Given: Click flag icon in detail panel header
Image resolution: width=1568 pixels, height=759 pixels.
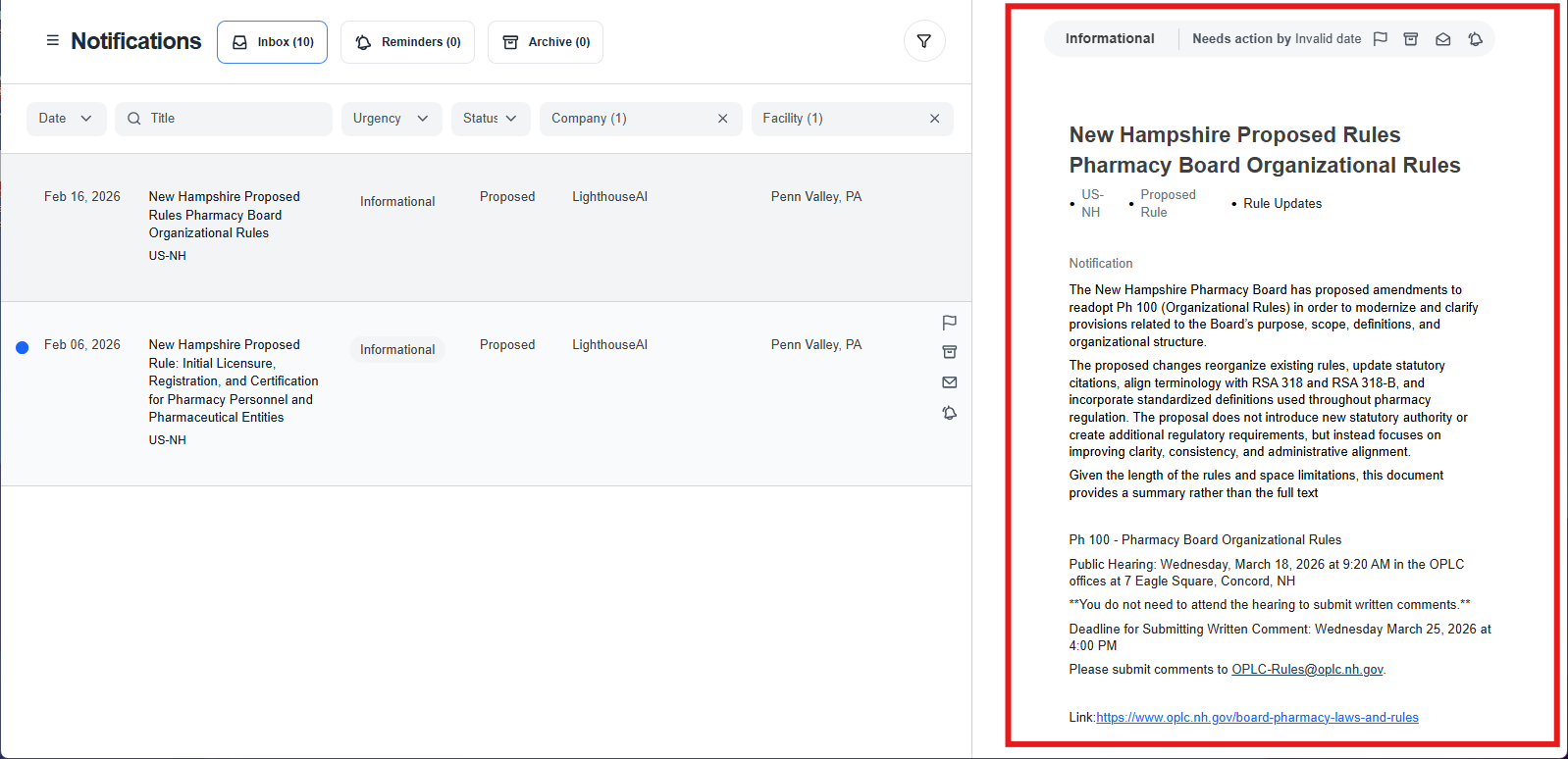Looking at the screenshot, I should pos(1380,39).
